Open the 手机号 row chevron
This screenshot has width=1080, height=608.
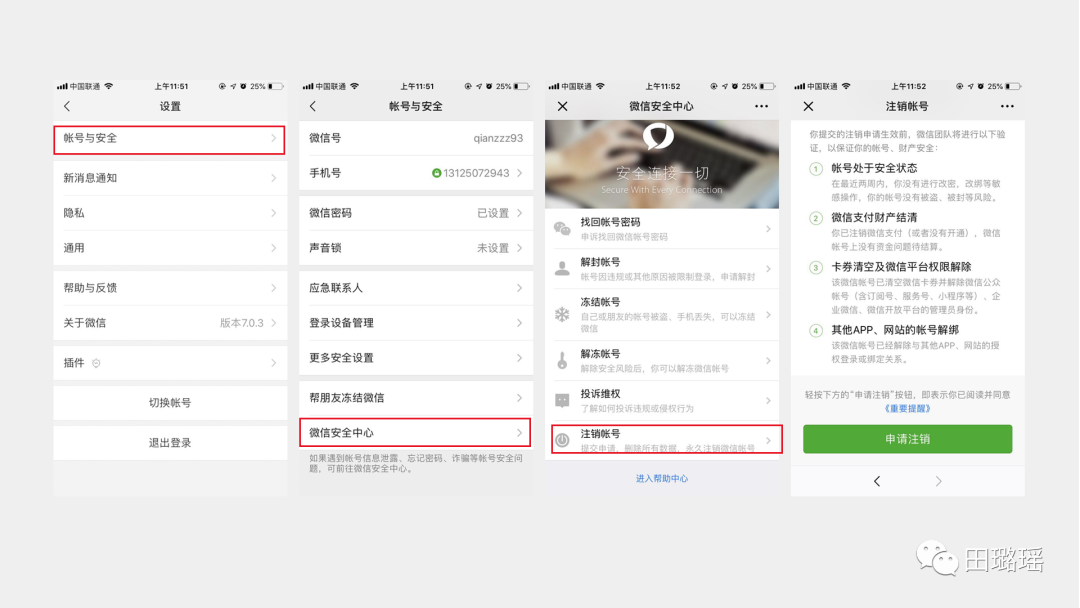[519, 173]
